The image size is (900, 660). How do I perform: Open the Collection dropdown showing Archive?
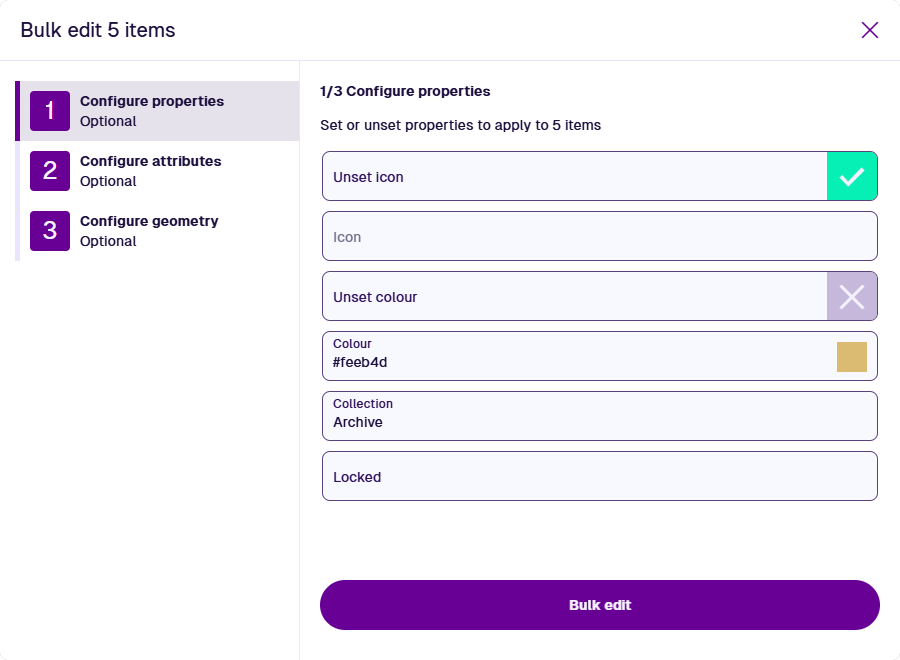(600, 416)
